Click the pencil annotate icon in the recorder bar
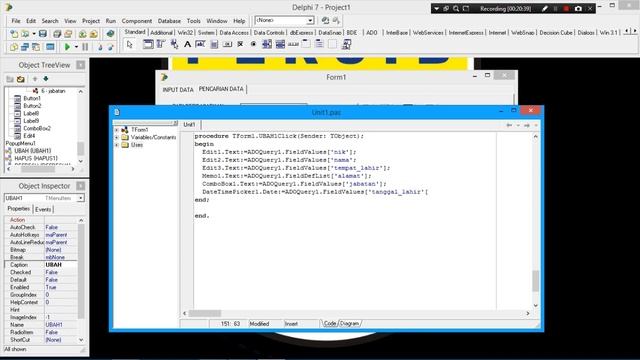The image size is (640, 360). point(545,8)
